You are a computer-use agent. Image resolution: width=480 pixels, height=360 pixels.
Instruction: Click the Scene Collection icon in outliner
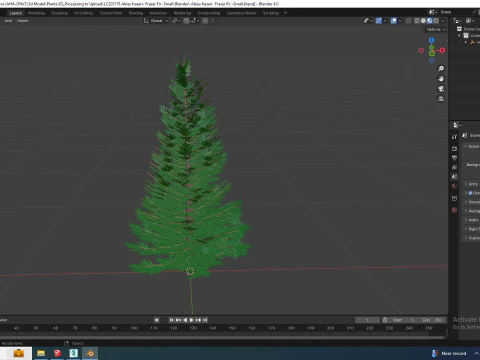(459, 29)
